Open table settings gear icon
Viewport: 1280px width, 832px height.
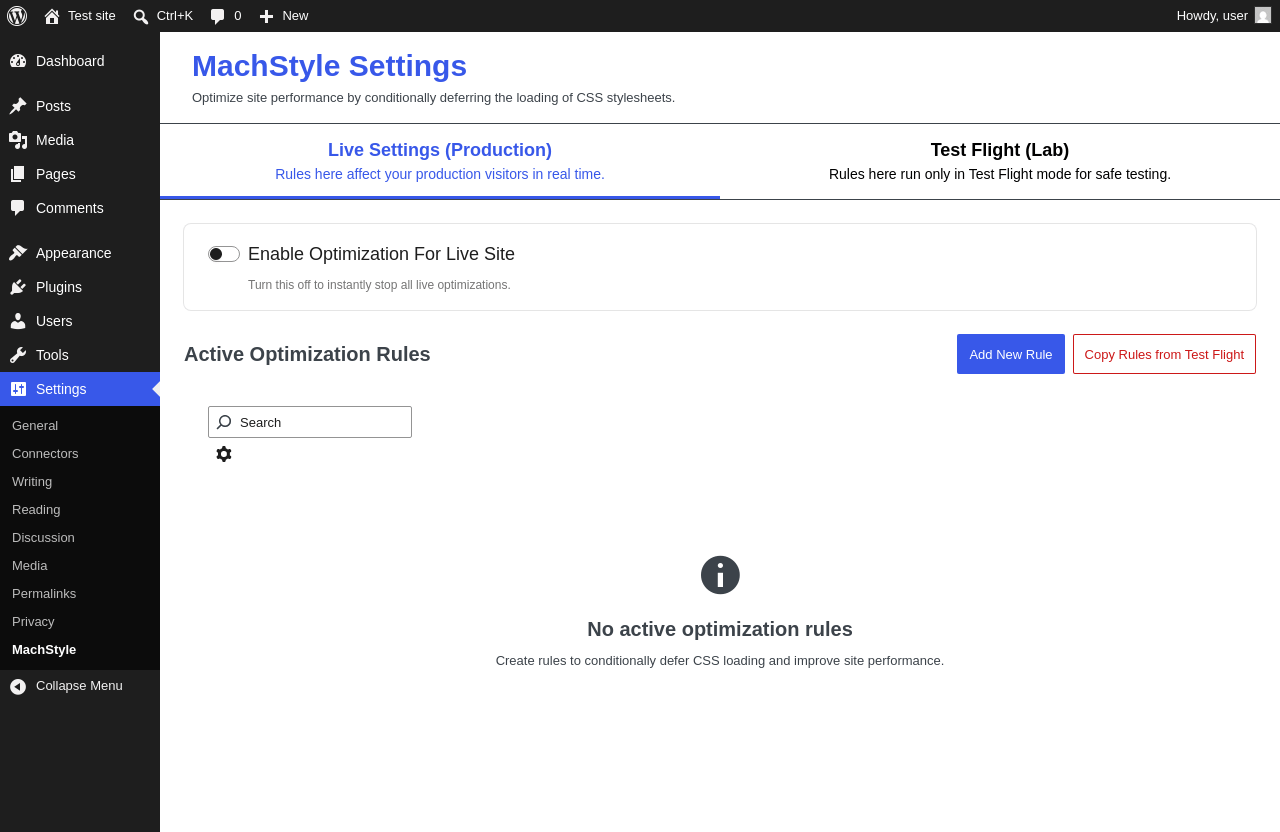(224, 454)
